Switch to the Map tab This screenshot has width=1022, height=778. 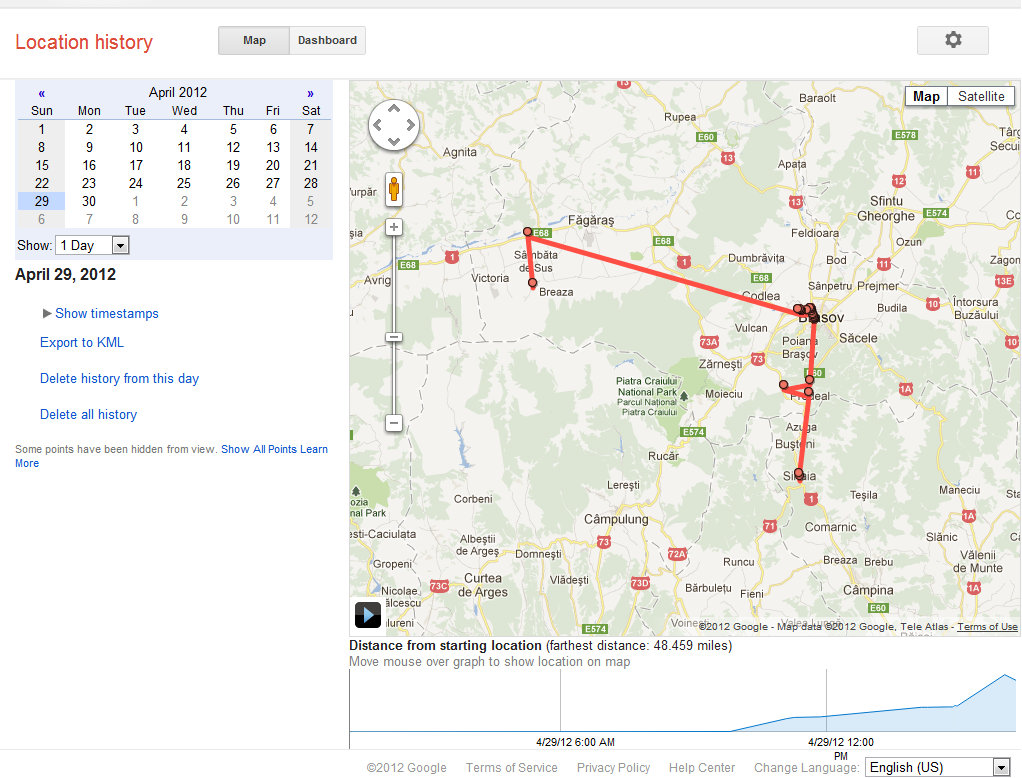pyautogui.click(x=254, y=40)
